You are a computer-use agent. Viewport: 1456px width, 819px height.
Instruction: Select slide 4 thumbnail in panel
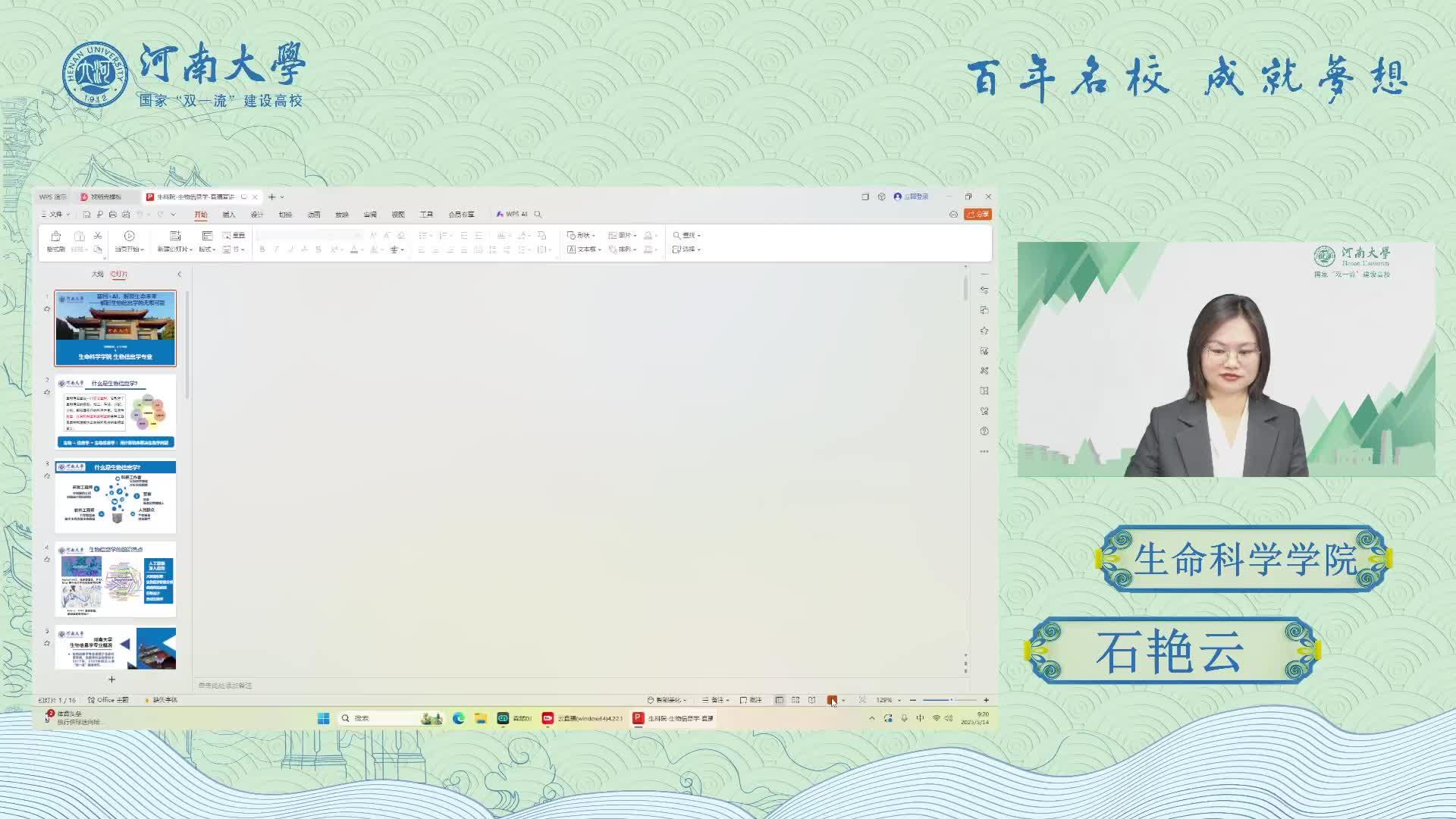click(x=115, y=579)
